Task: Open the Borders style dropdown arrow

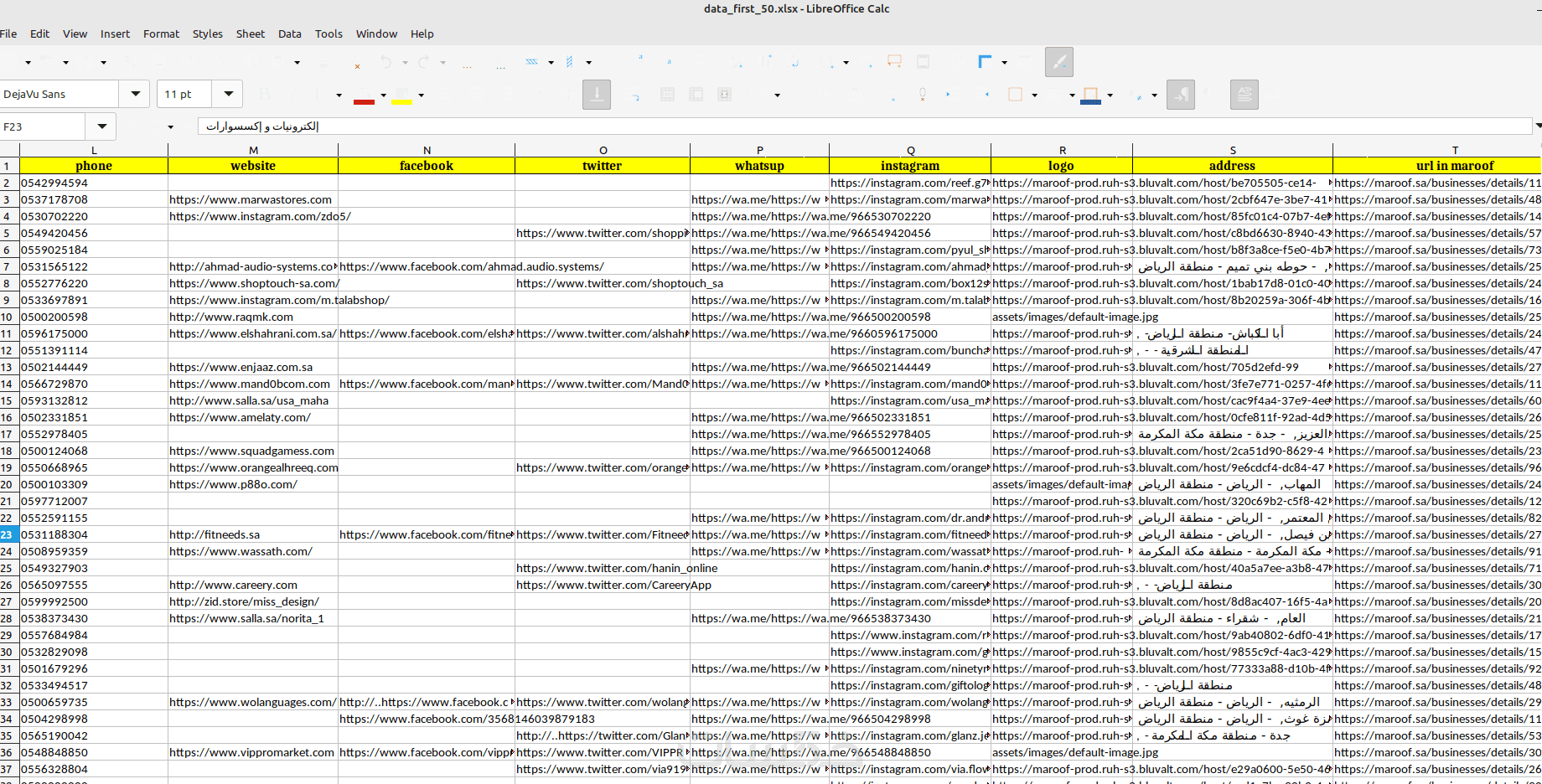Action: (1034, 95)
